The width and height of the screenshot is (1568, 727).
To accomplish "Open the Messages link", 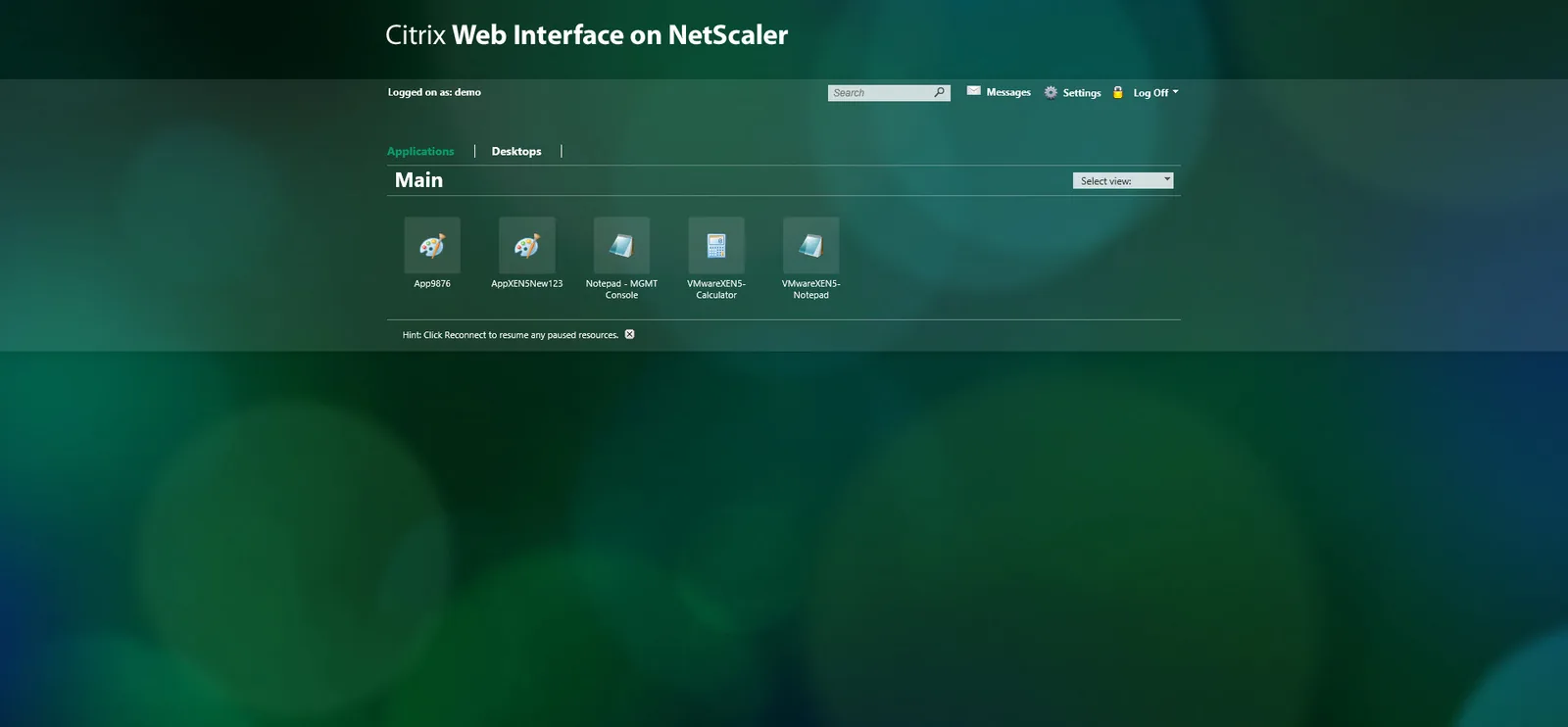I will (x=1008, y=92).
